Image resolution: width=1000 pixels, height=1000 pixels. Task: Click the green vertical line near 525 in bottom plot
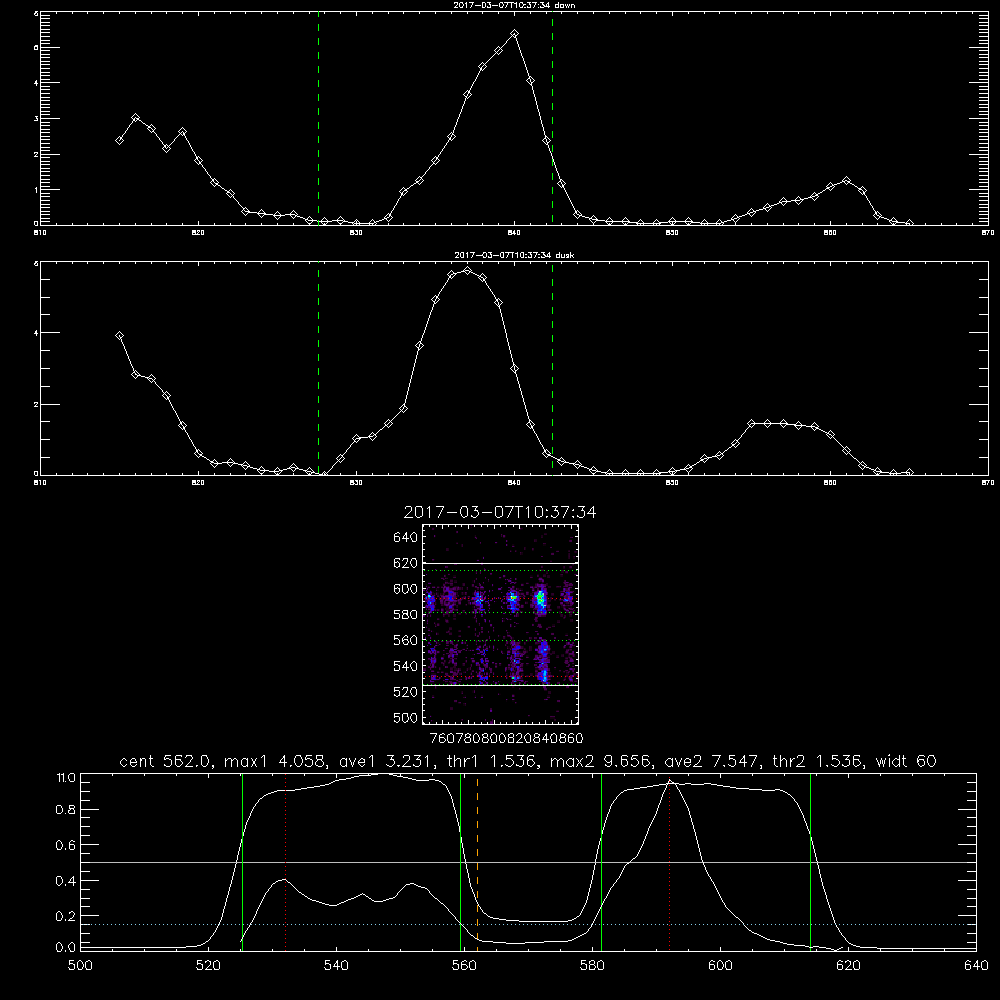242,862
